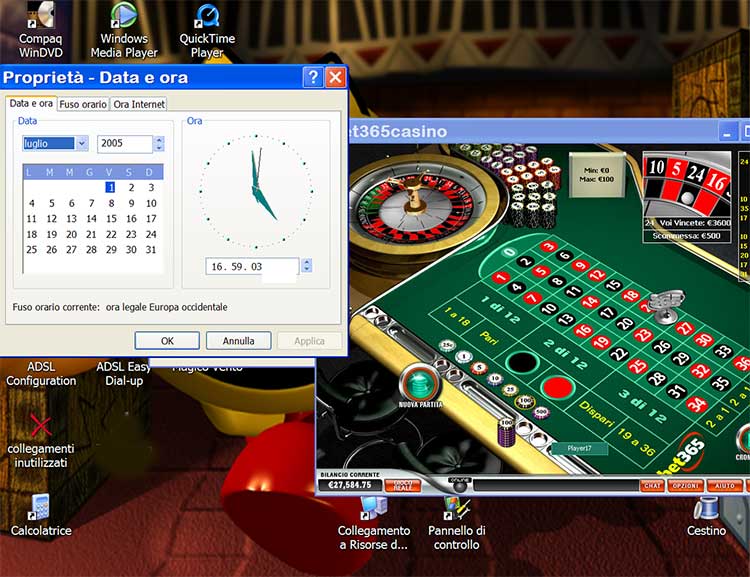Screen dimensions: 750x577
Task: Click Gioco Reale button in casino
Action: click(402, 486)
